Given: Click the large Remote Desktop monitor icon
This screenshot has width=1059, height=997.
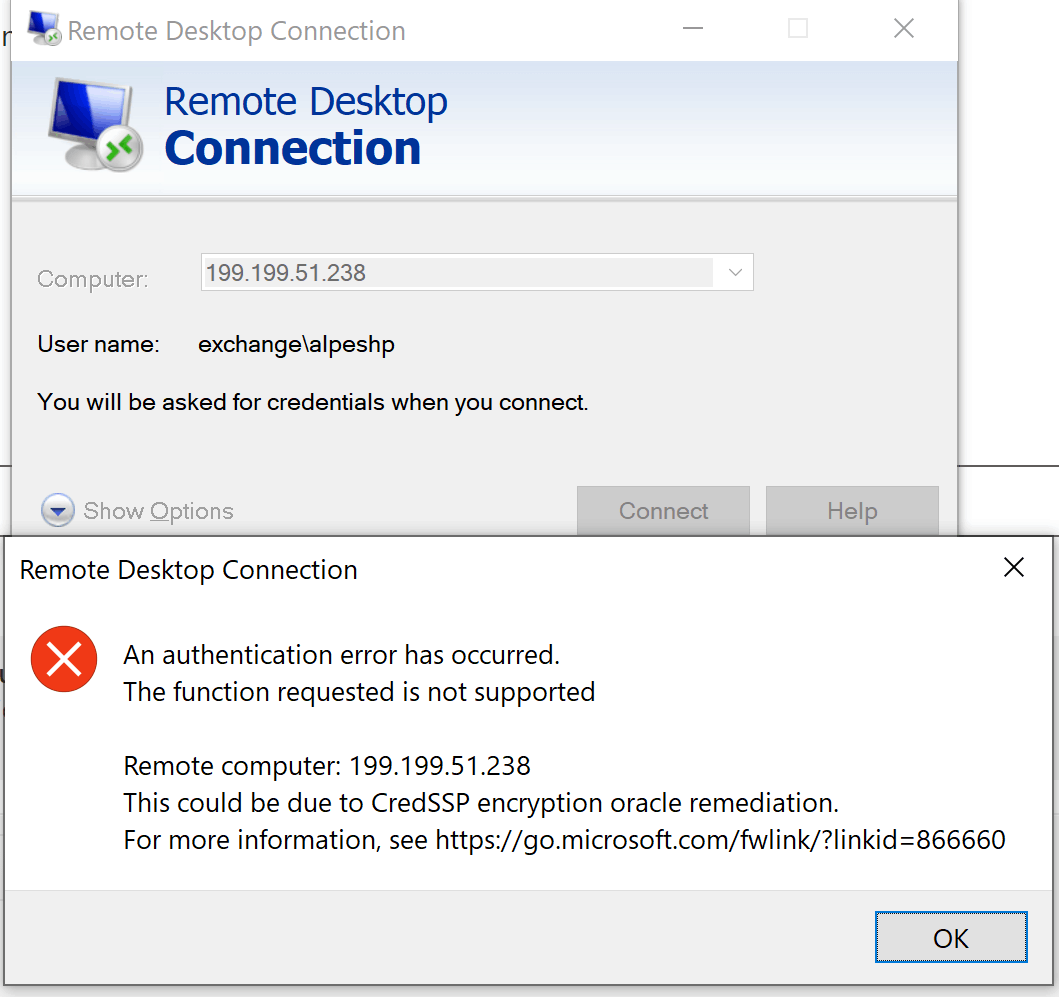Looking at the screenshot, I should [x=96, y=125].
